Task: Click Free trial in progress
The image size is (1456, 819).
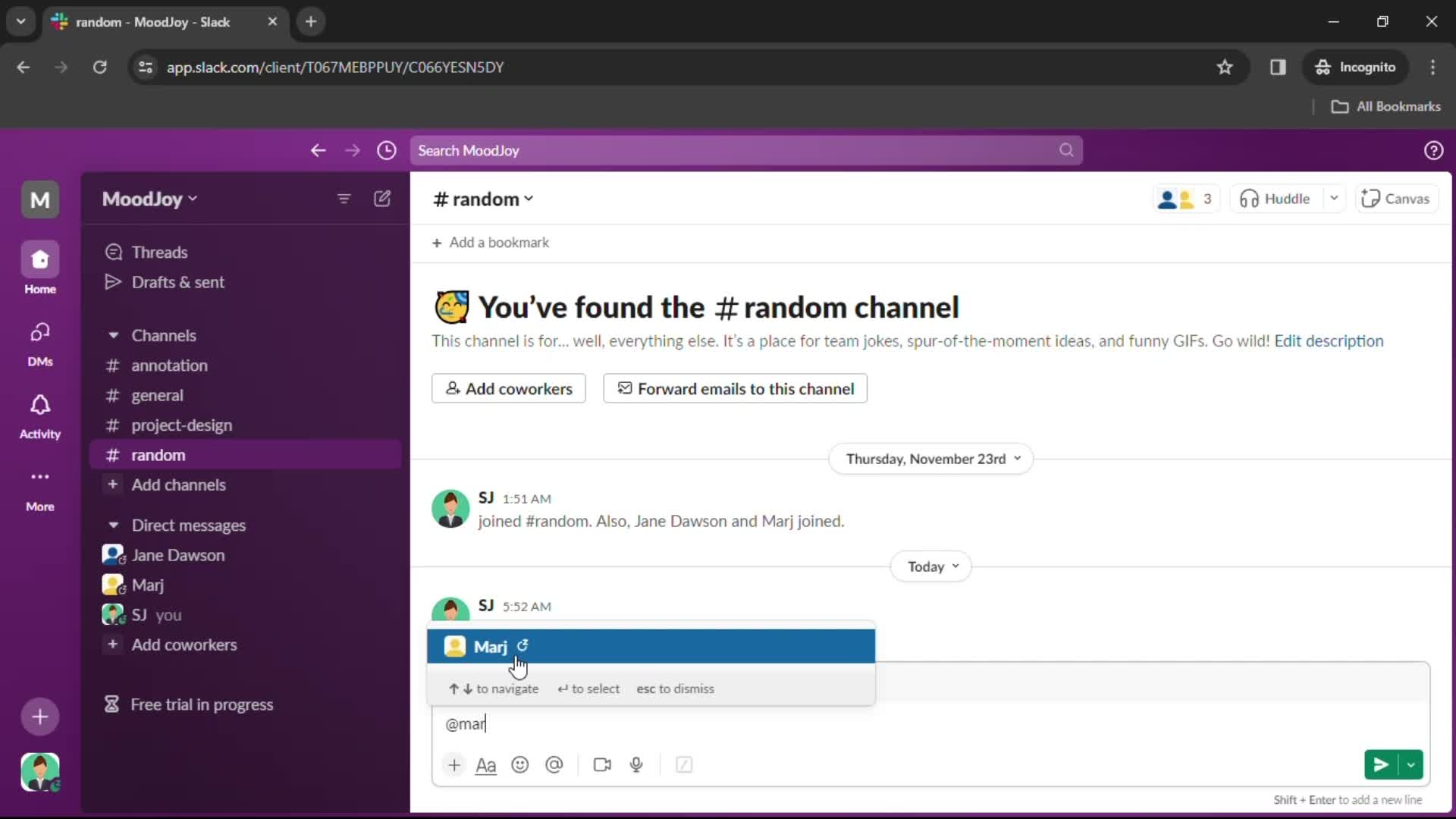Action: click(x=244, y=705)
